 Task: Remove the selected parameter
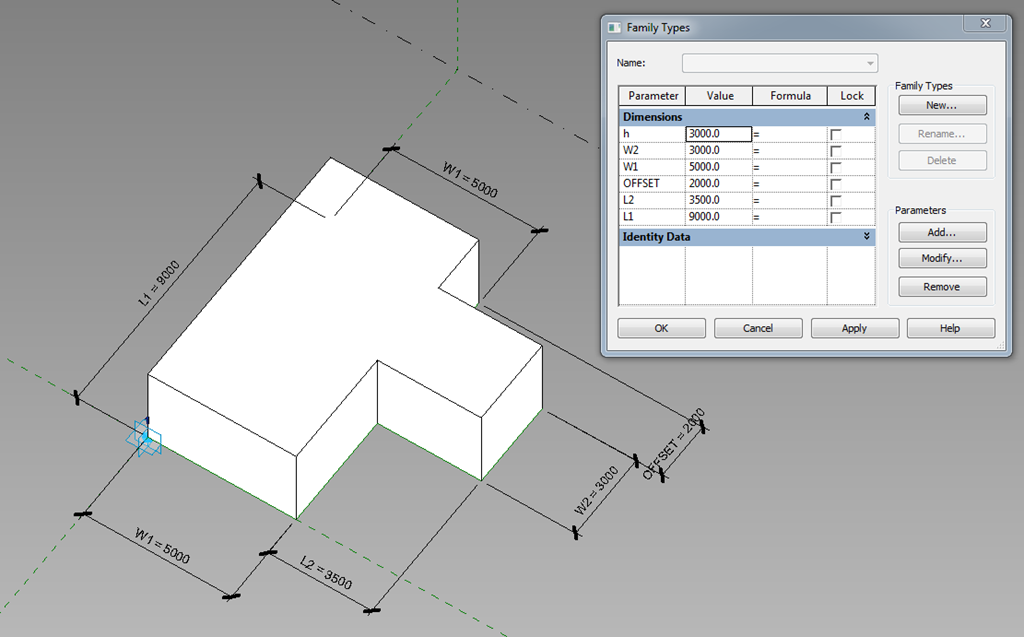[x=941, y=287]
